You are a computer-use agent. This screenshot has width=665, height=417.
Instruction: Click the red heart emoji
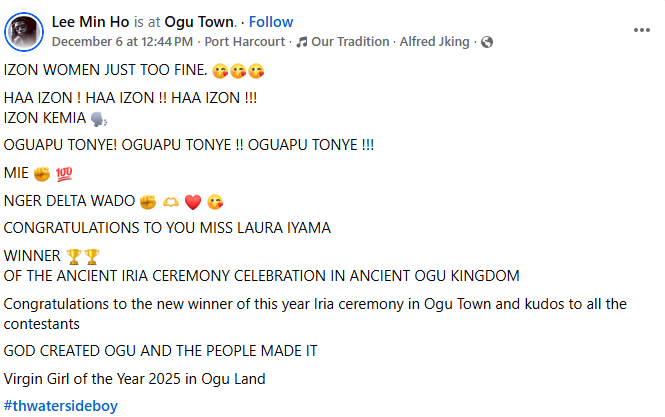(194, 200)
